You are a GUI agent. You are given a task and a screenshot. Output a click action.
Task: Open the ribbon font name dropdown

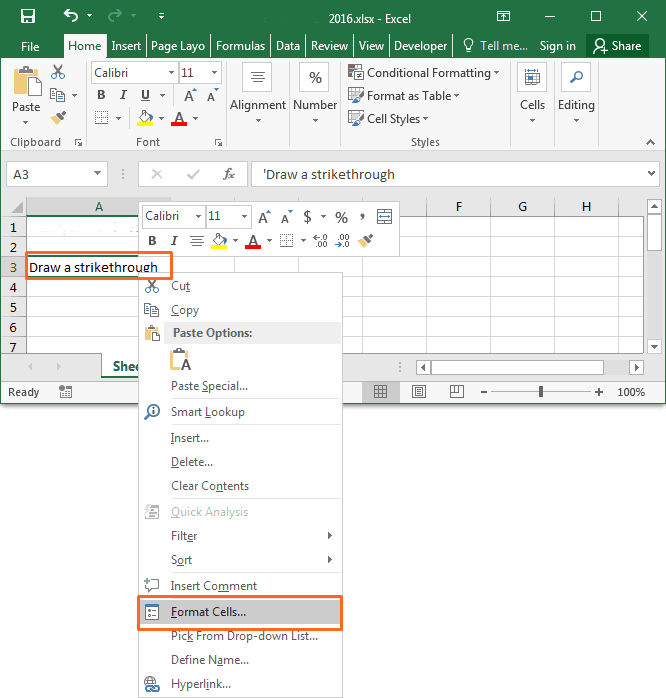coord(170,73)
